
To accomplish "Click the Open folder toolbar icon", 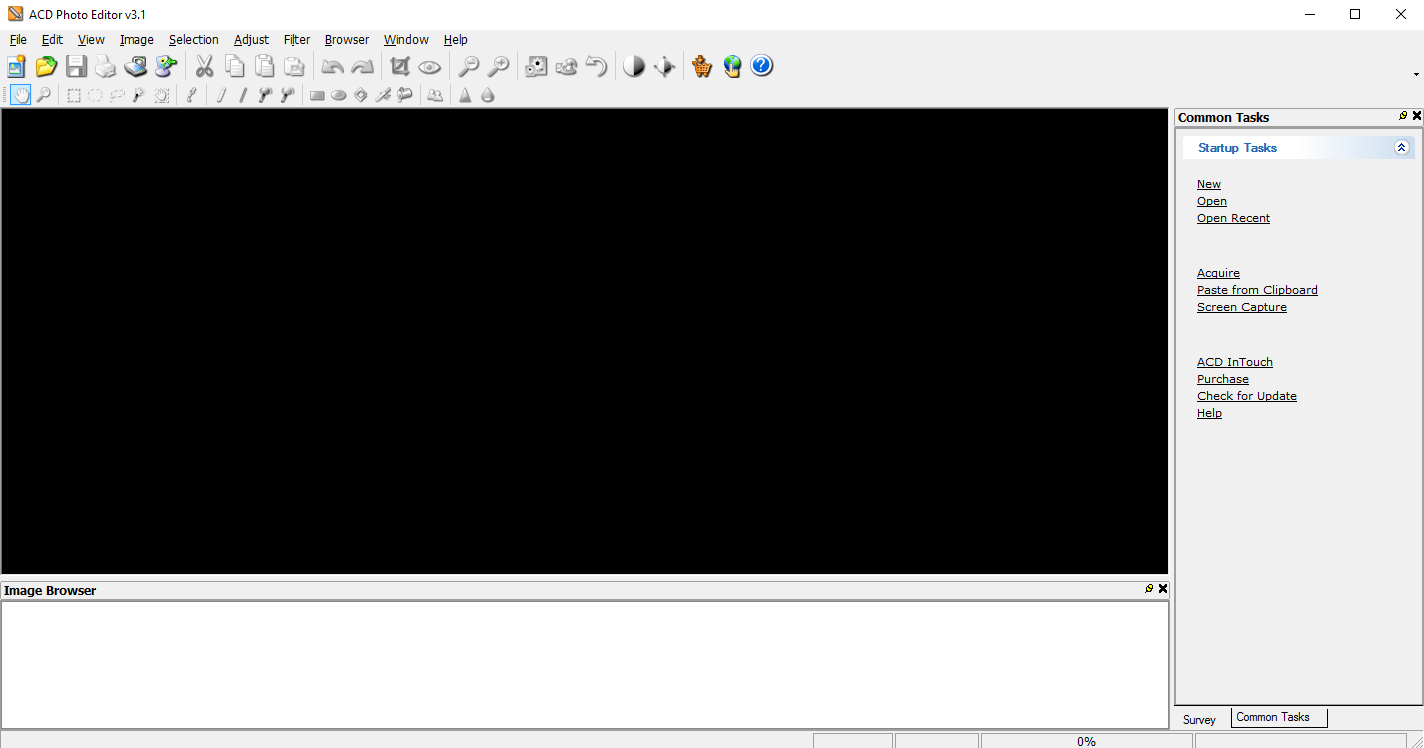I will pos(46,67).
